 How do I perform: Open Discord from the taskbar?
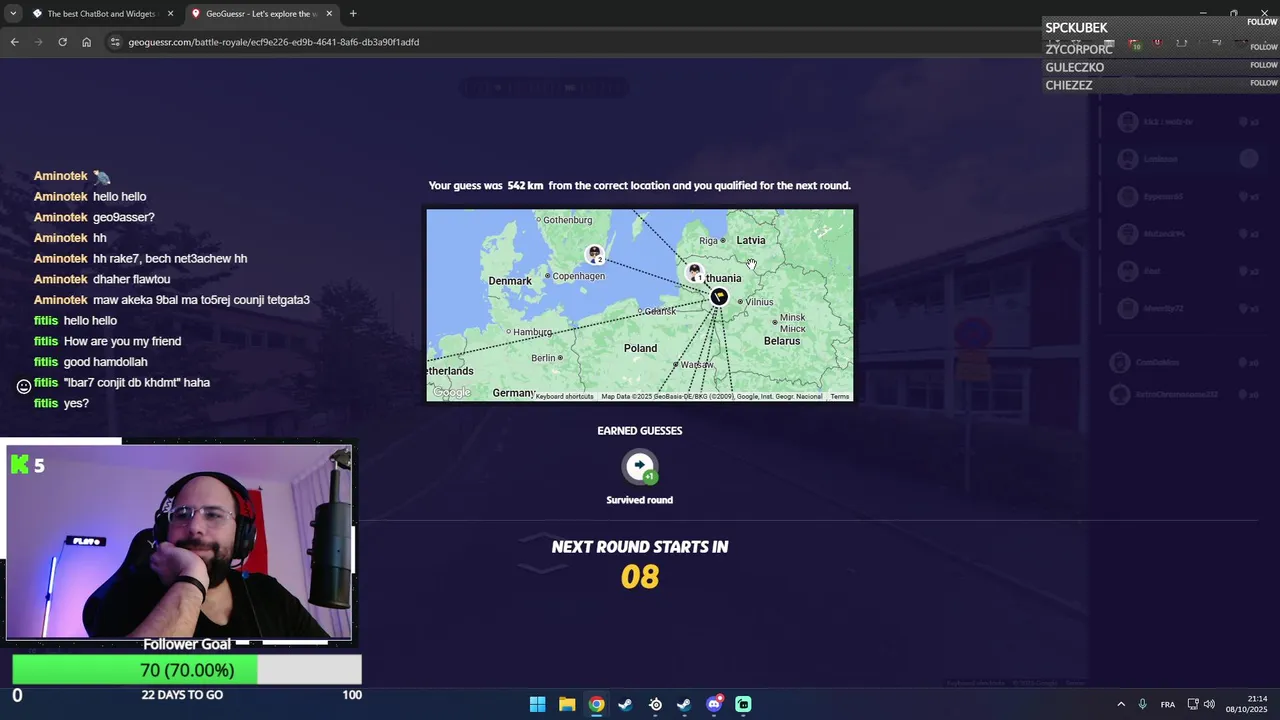coord(714,704)
